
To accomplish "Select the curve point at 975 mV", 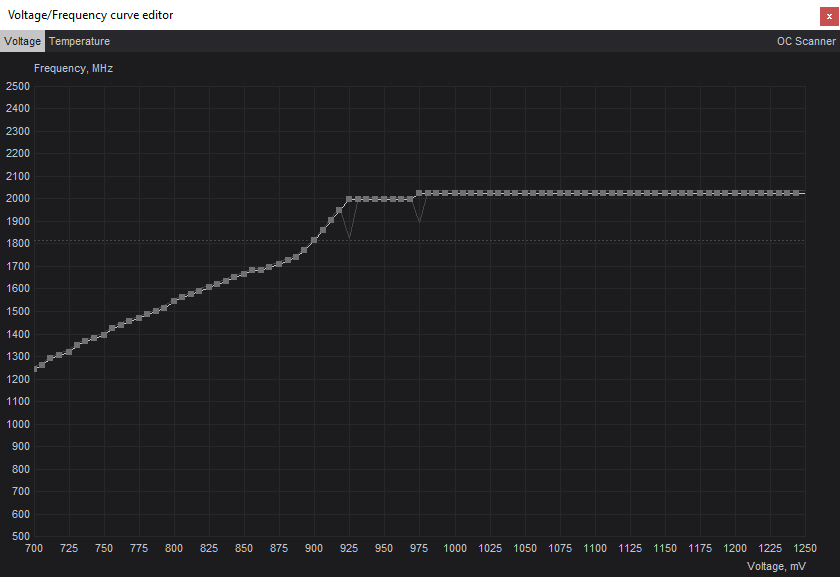I will click(x=419, y=193).
